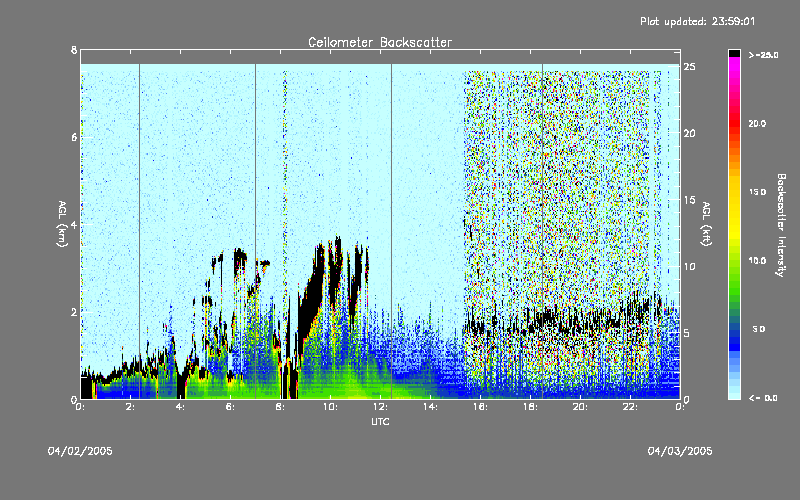The image size is (800, 500).
Task: Click the '20.0' colorbar value
Action: 757,123
